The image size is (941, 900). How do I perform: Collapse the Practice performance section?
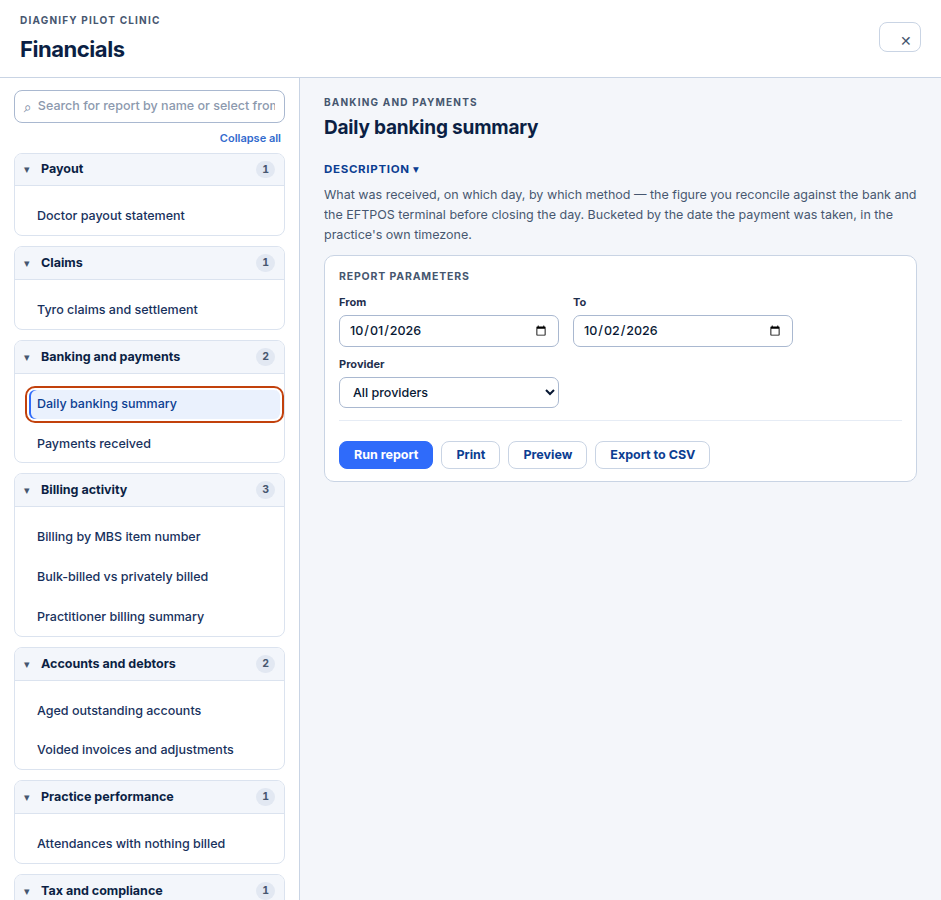pyautogui.click(x=149, y=797)
